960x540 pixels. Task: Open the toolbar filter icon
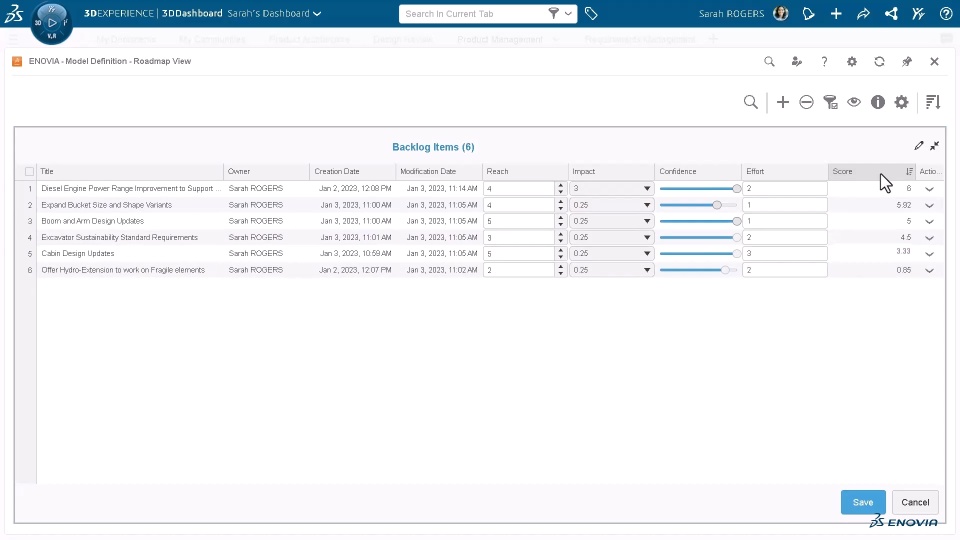(830, 102)
